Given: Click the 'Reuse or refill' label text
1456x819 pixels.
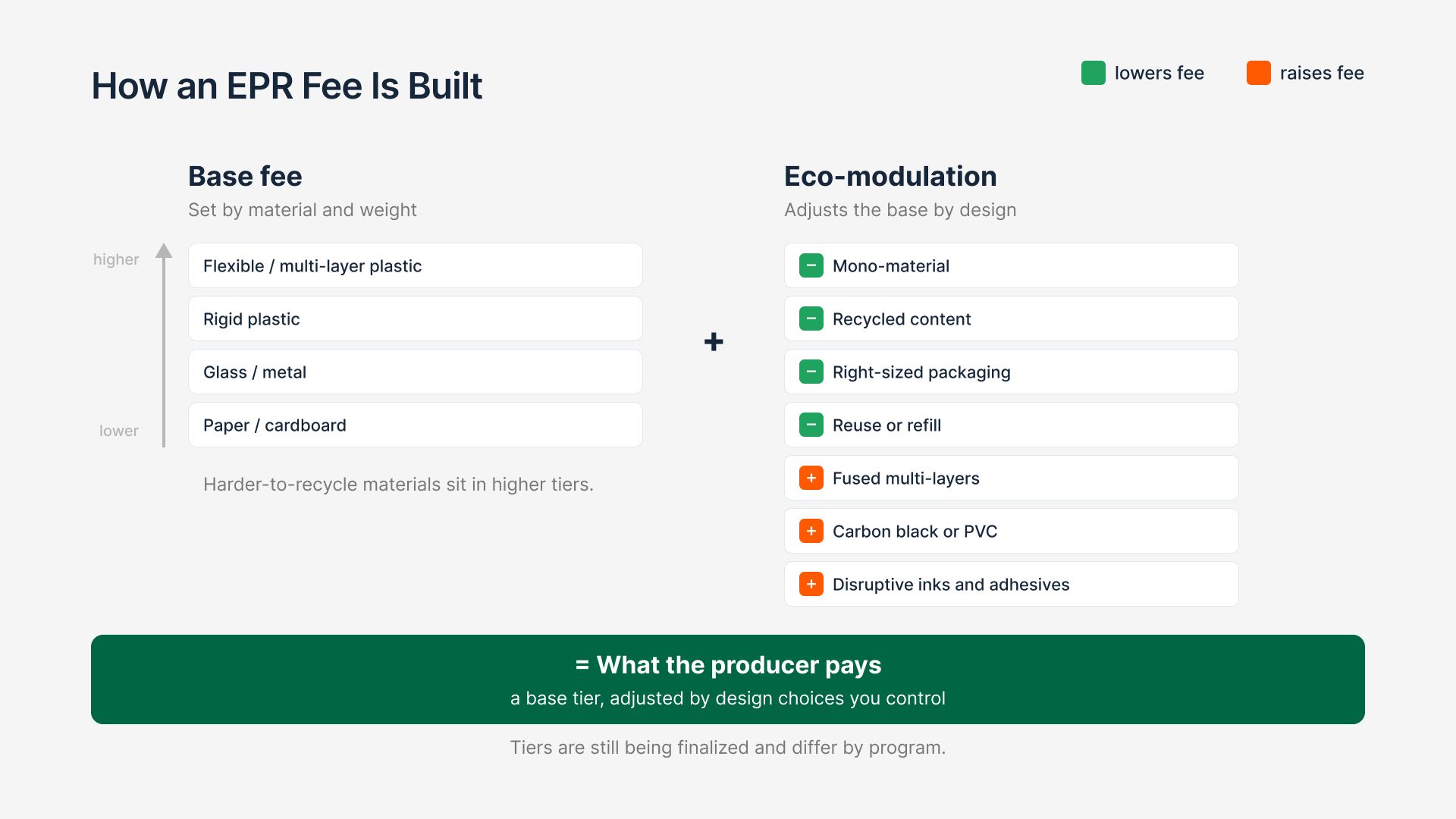Looking at the screenshot, I should pos(886,425).
